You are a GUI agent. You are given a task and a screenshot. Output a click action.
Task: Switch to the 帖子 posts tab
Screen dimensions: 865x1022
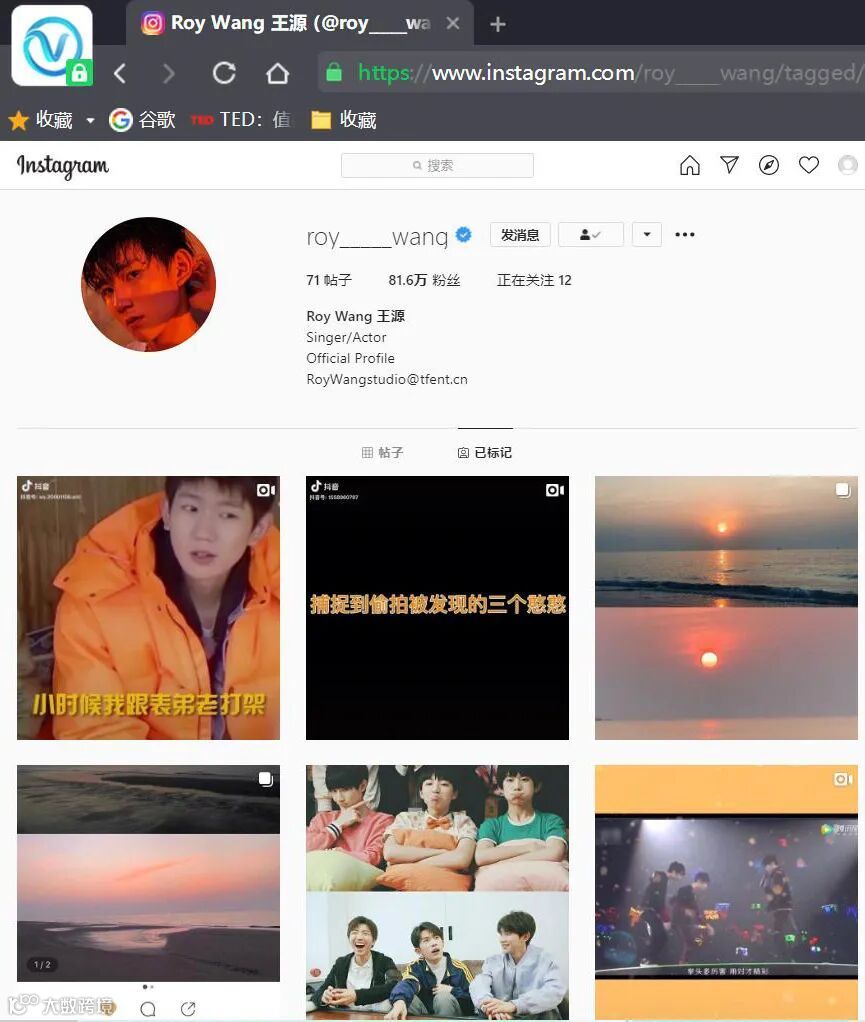pos(383,452)
